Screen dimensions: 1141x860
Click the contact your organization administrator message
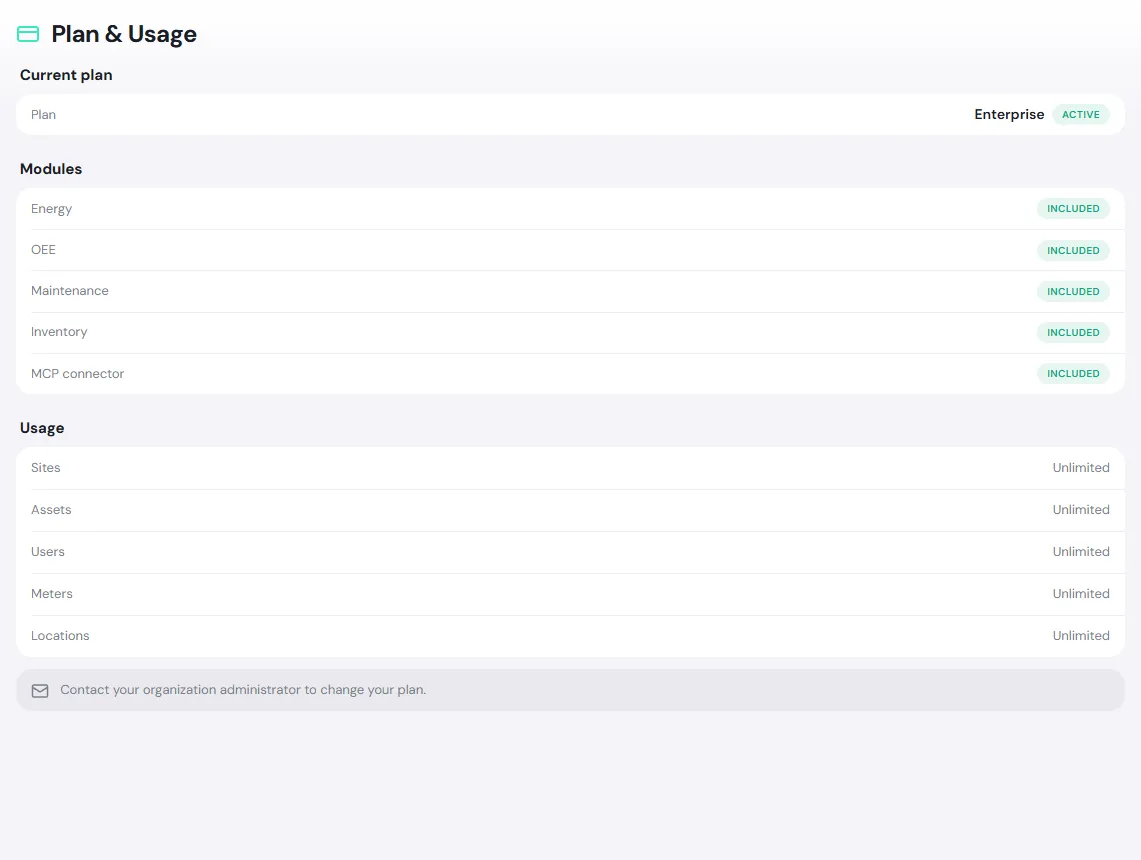click(243, 690)
